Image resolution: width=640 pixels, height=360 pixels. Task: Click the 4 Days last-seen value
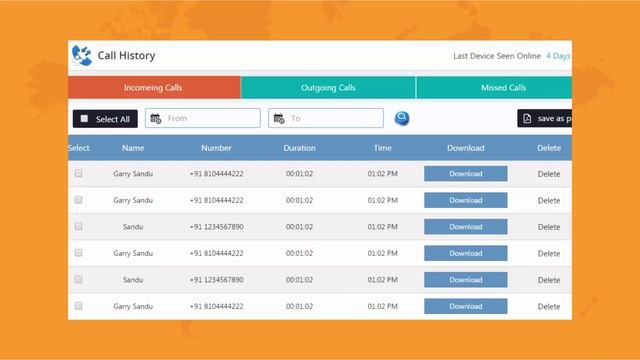tap(558, 56)
